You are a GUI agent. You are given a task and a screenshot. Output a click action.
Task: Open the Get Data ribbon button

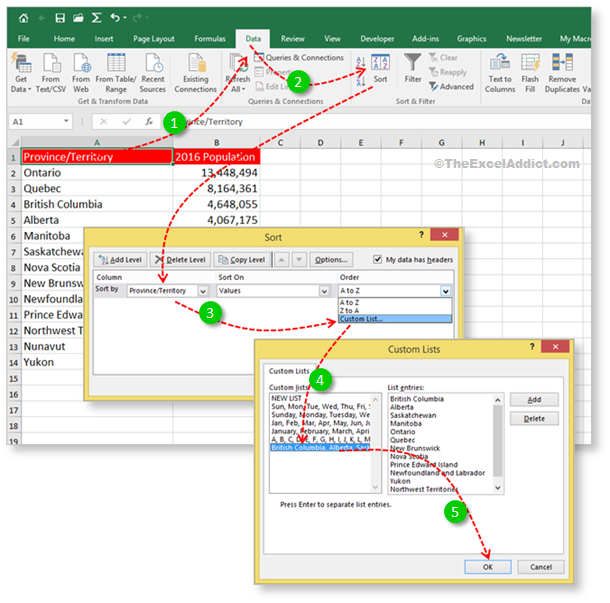21,74
